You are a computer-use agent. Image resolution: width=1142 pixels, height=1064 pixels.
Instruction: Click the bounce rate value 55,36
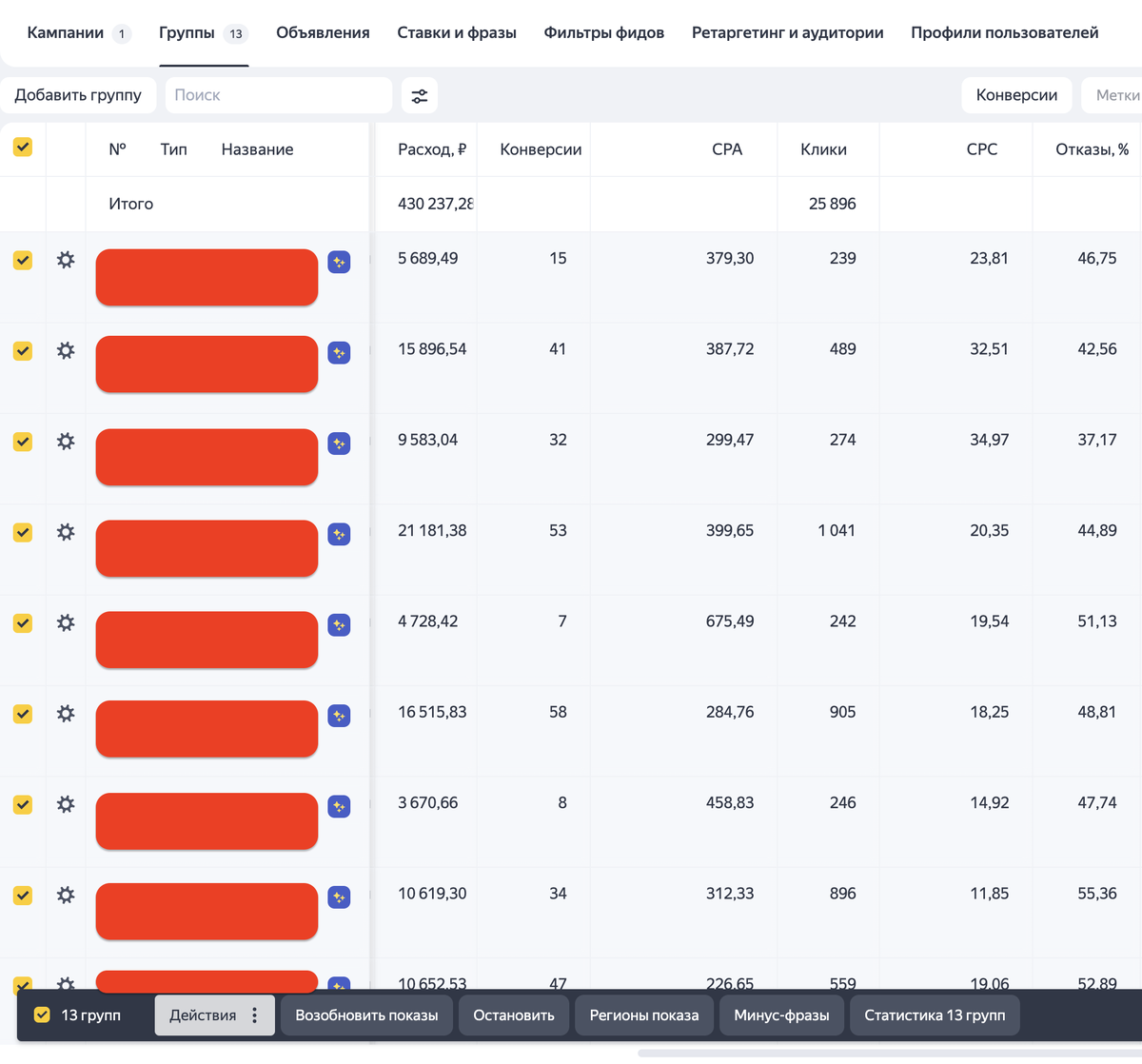click(1097, 894)
